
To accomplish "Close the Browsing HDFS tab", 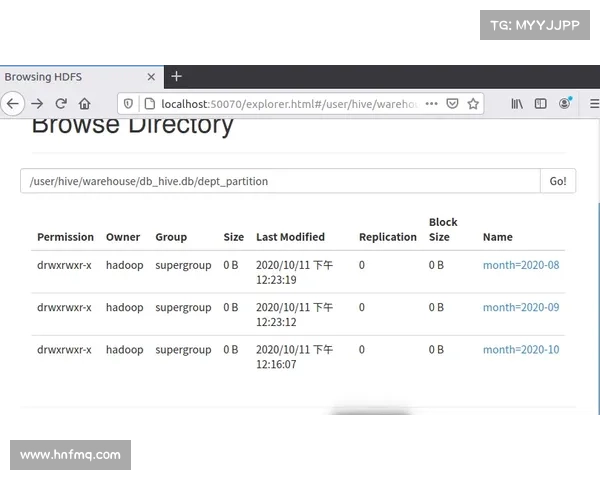I will pos(151,77).
